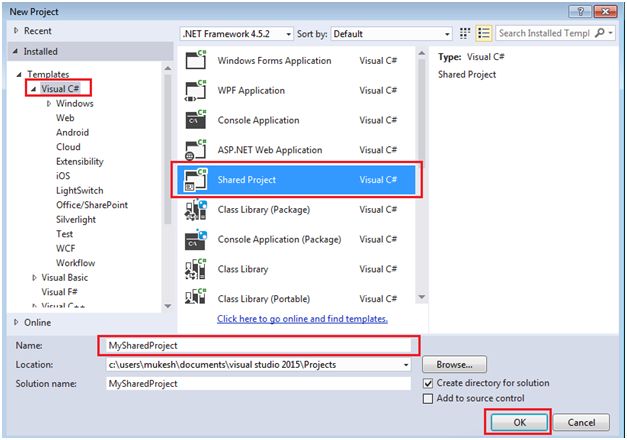This screenshot has height=440, width=627.
Task: Expand the Online section
Action: click(16, 322)
